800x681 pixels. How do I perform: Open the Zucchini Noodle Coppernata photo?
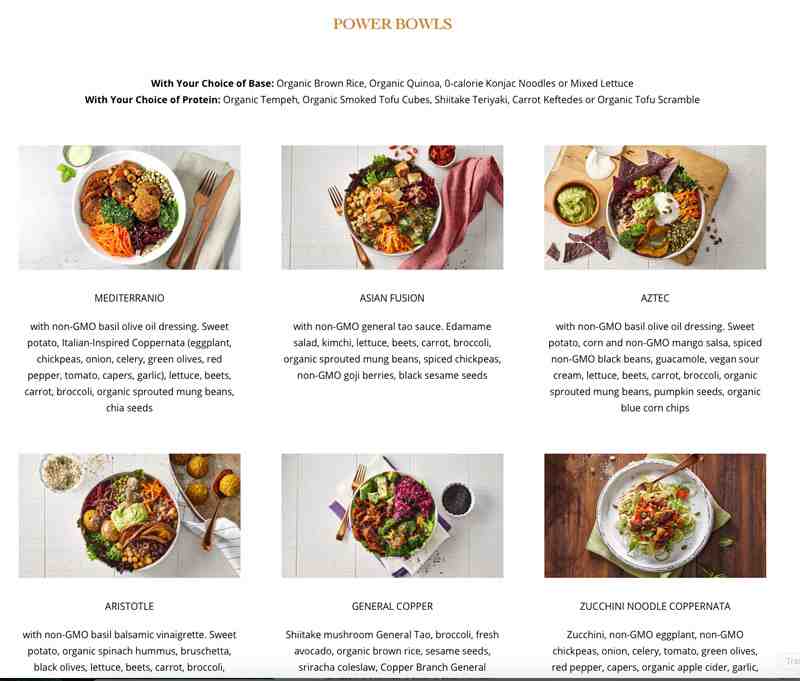[x=655, y=516]
